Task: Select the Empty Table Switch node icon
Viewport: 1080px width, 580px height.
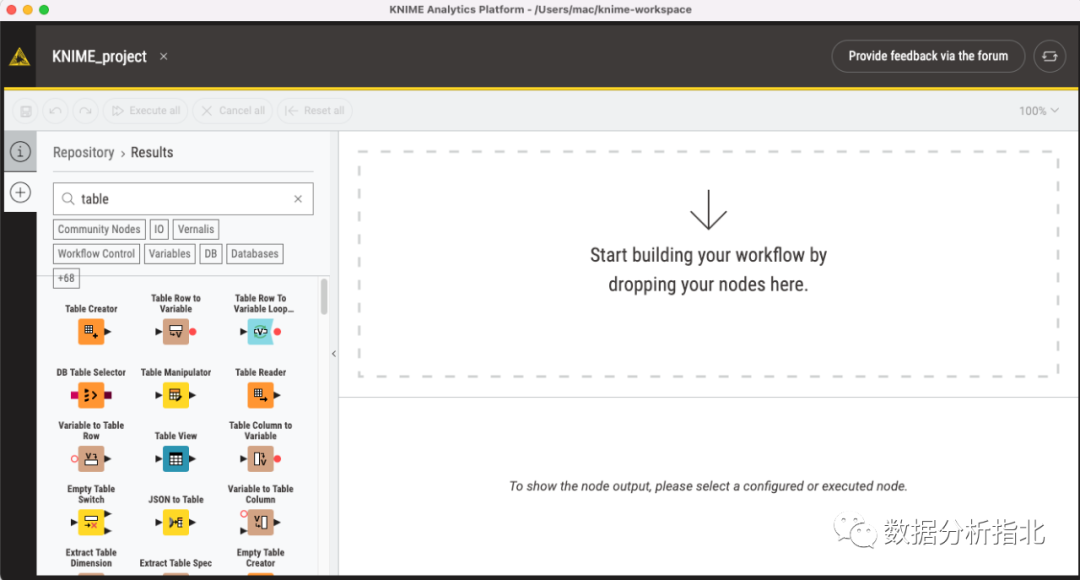Action: coord(91,522)
